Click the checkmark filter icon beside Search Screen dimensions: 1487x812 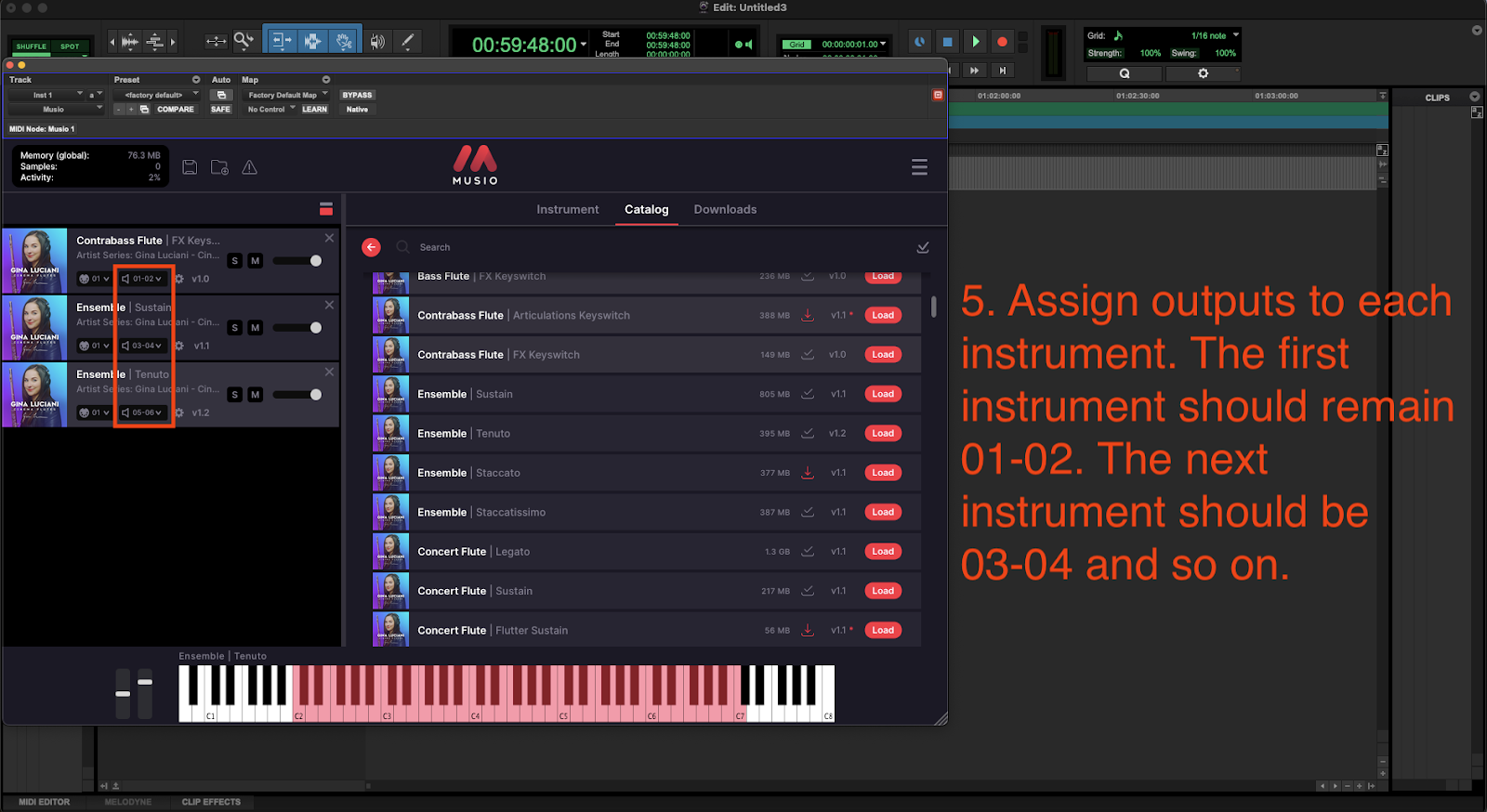tap(923, 247)
